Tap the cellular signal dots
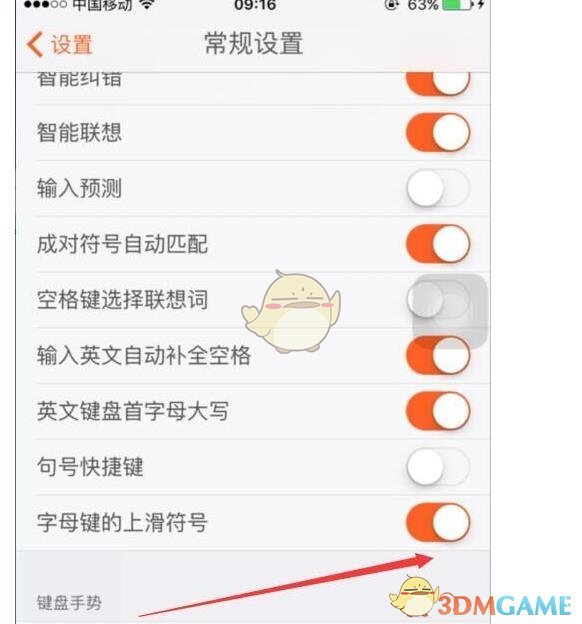The width and height of the screenshot is (582, 624). (45, 5)
